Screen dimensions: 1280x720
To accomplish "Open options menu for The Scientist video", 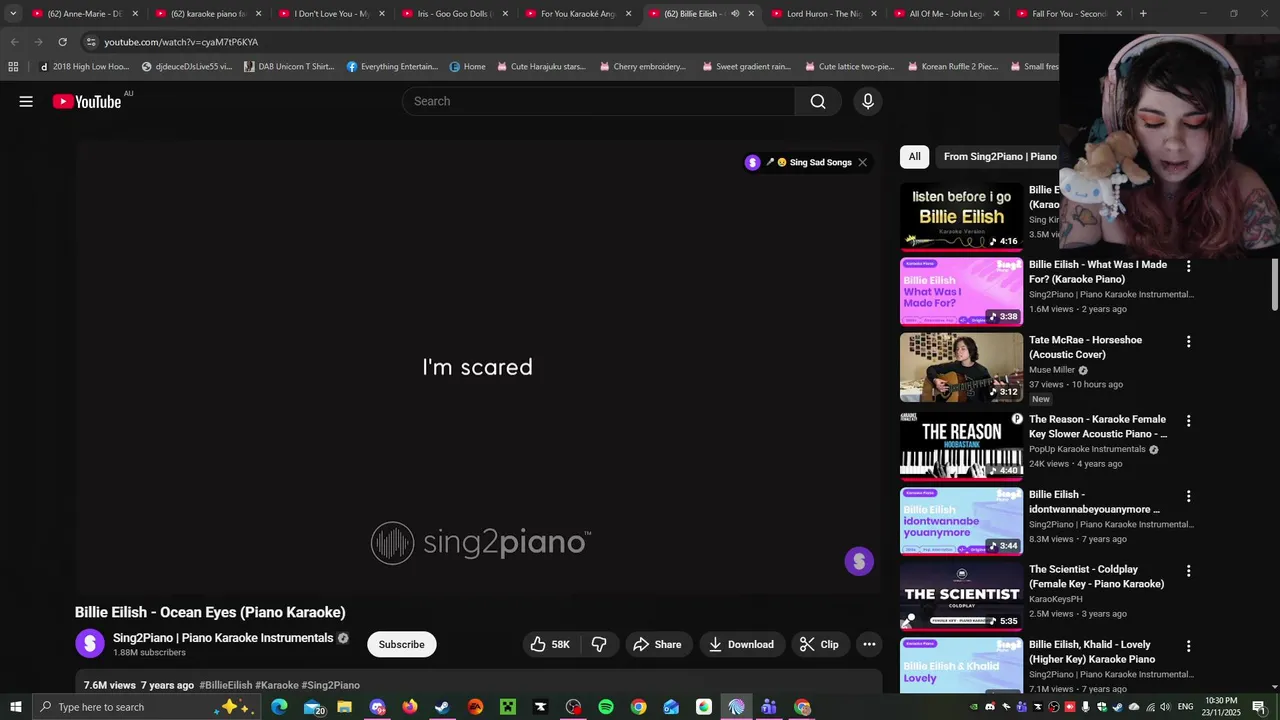I will (x=1188, y=571).
